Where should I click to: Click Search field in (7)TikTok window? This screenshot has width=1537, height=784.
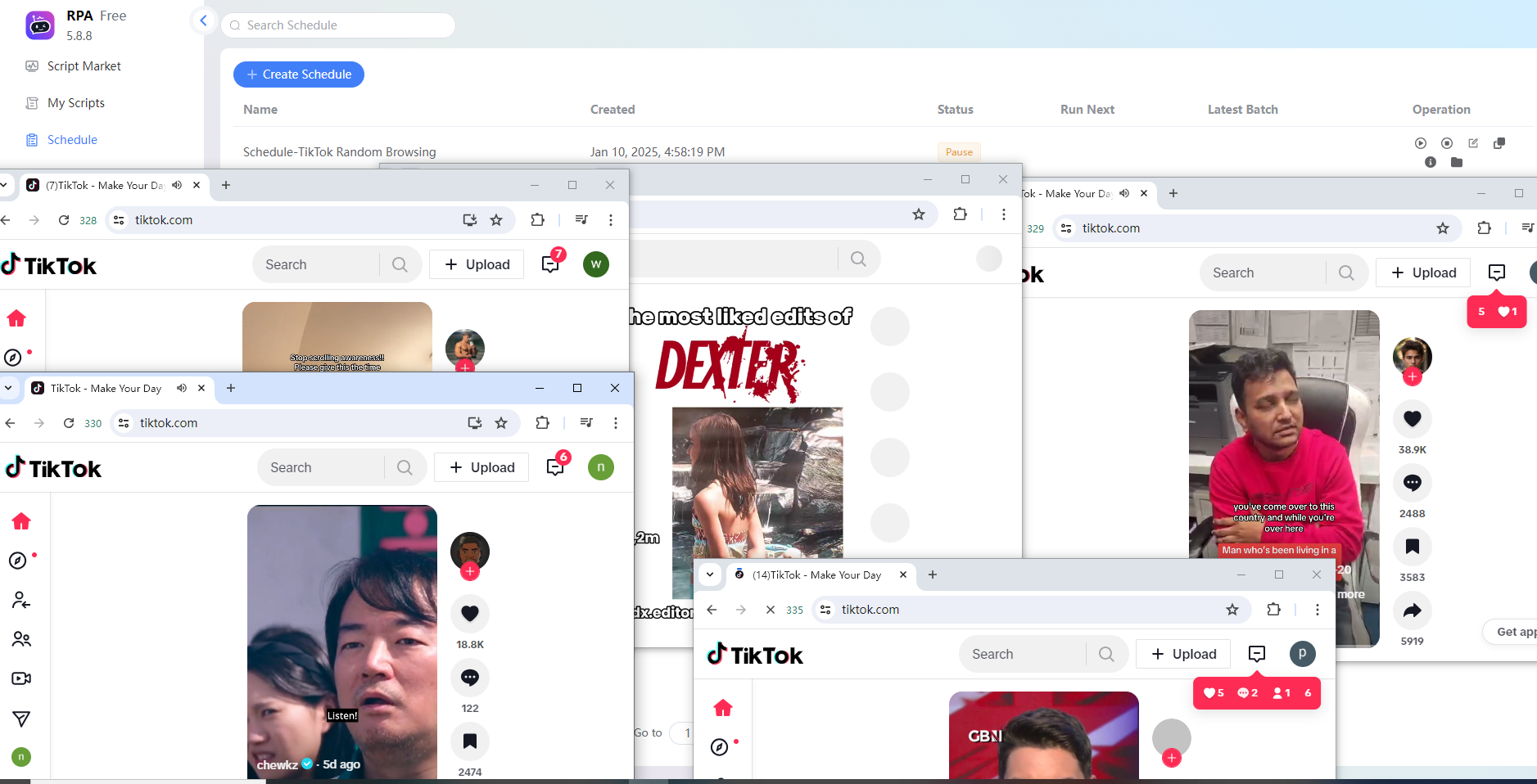click(x=315, y=264)
